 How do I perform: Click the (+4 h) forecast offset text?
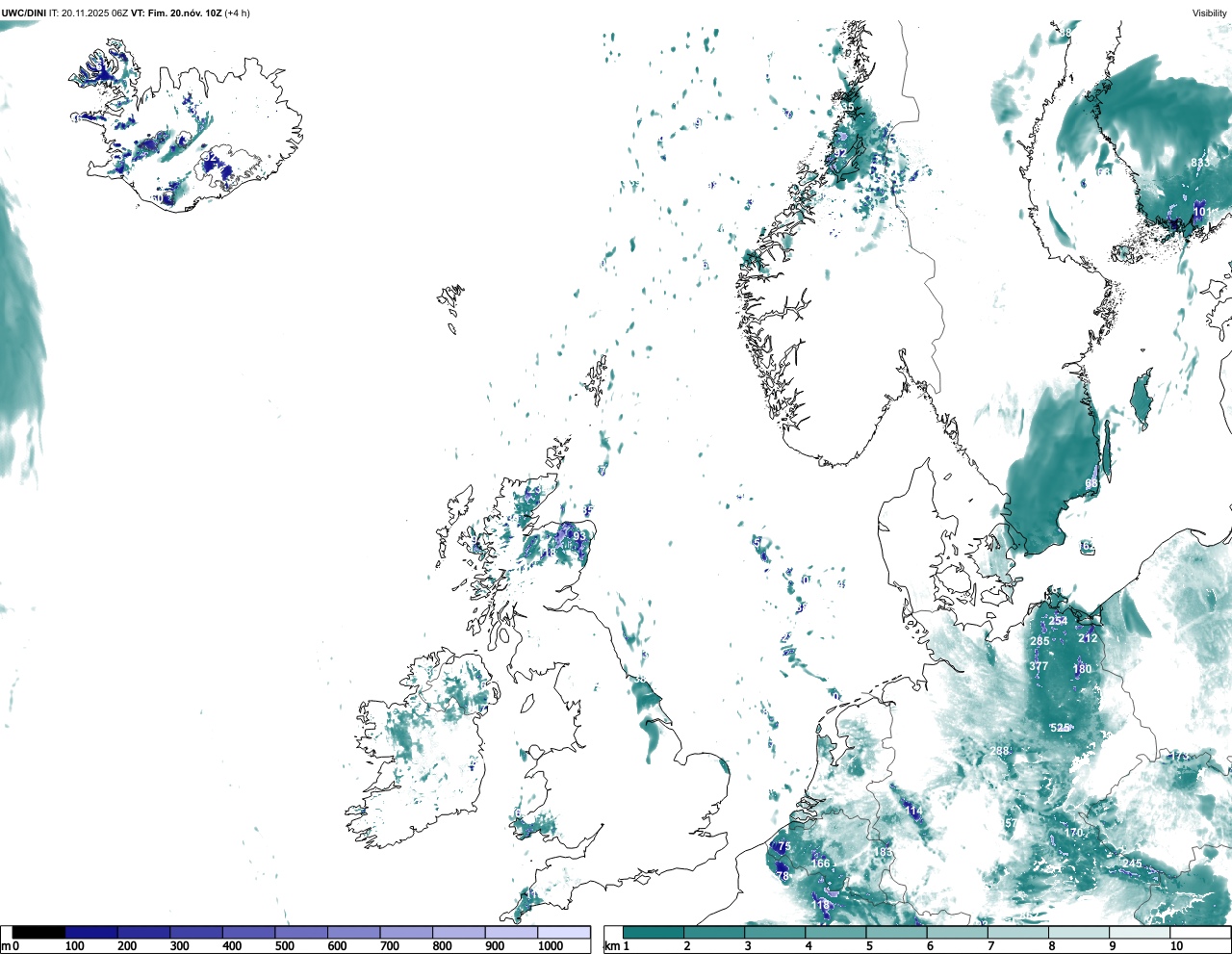238,13
